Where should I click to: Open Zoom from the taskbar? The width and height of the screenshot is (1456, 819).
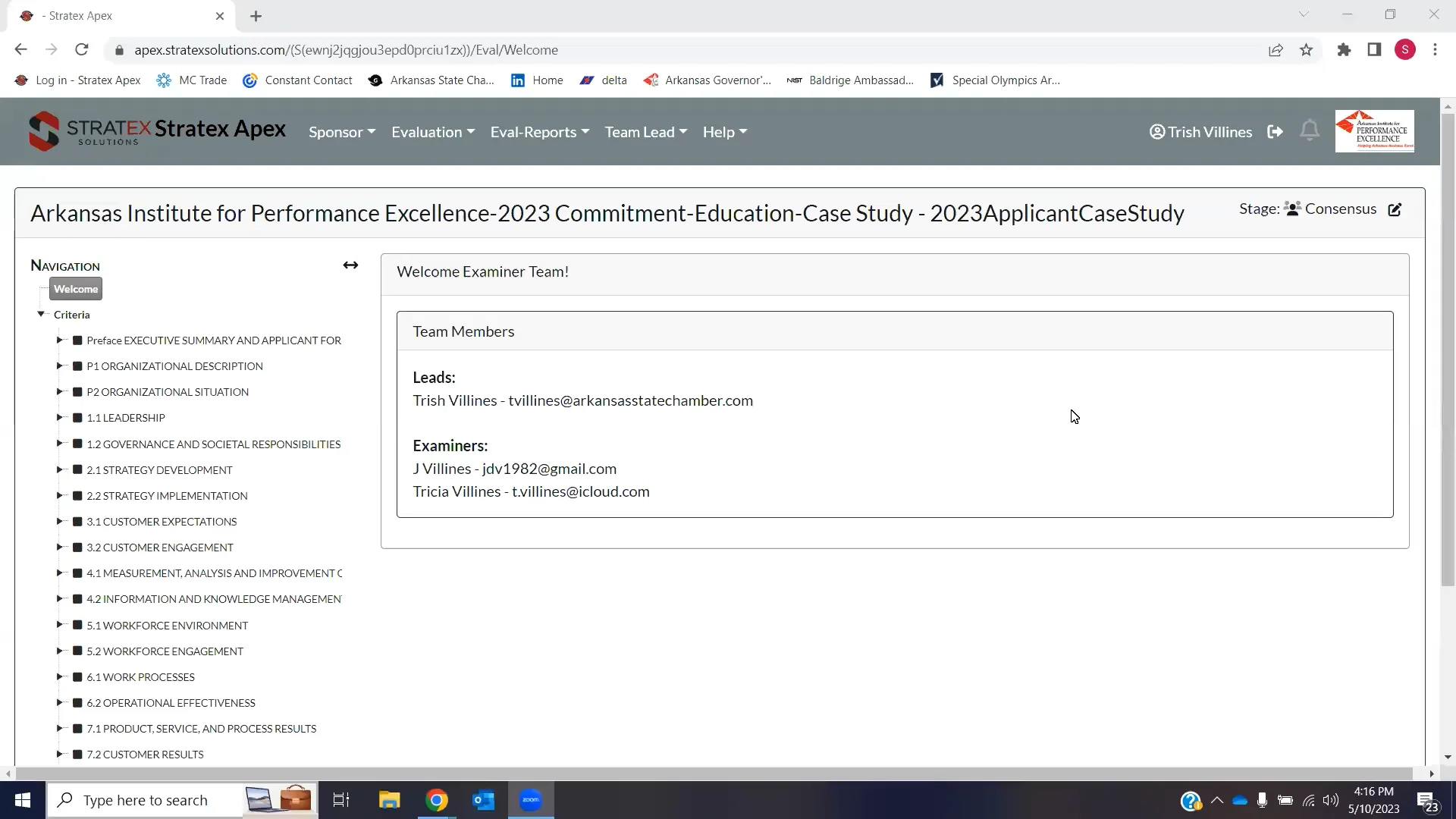pos(531,800)
